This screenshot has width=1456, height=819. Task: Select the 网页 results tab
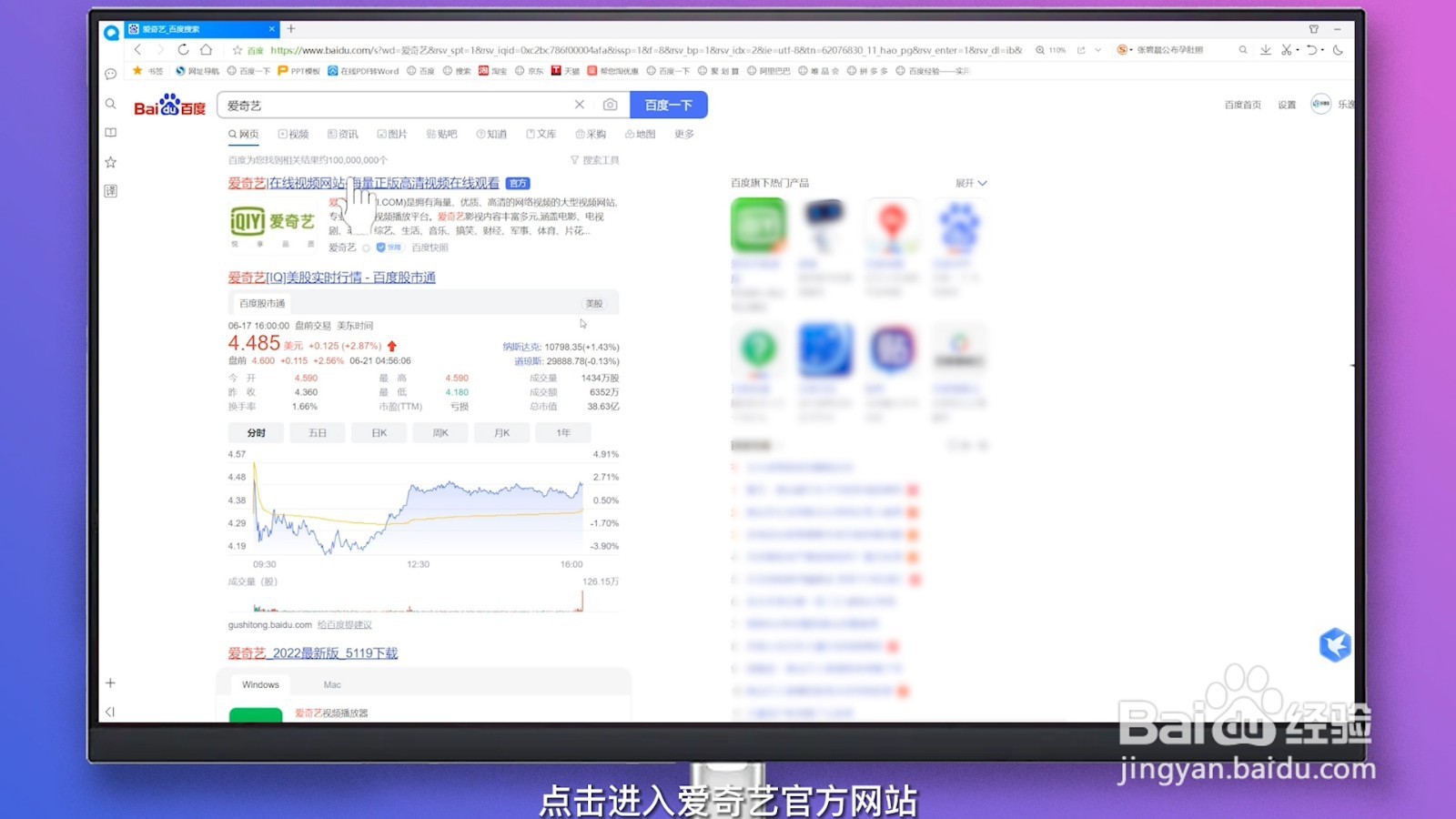pos(244,134)
